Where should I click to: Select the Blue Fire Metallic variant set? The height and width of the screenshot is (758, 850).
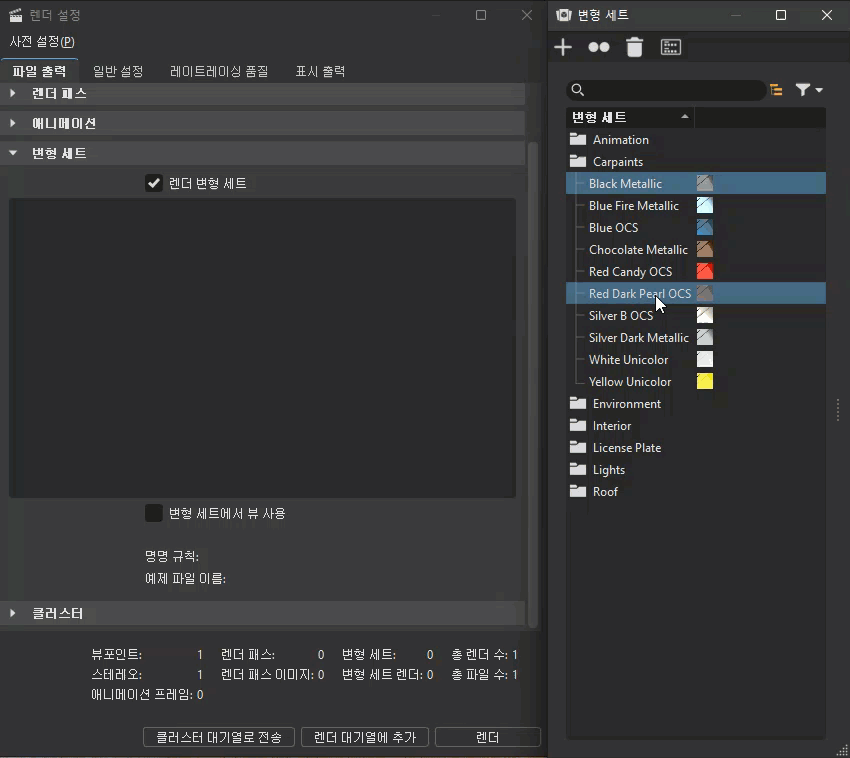pyautogui.click(x=634, y=205)
